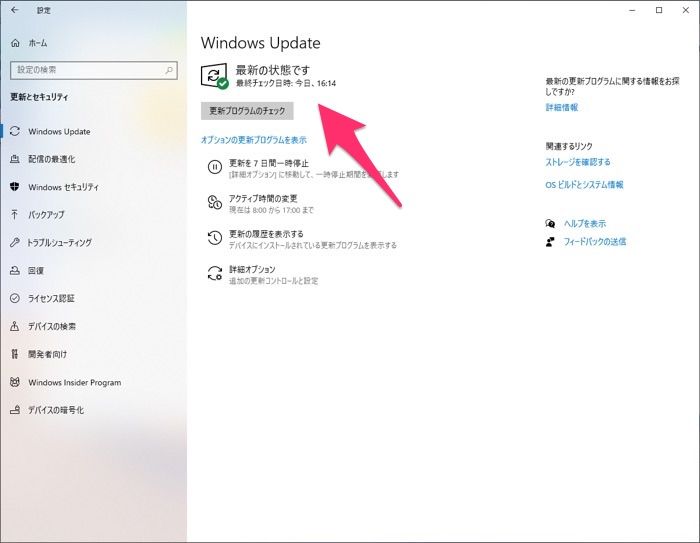This screenshot has height=543, width=700.
Task: Click the 最終チェック日時 status text
Action: pyautogui.click(x=286, y=83)
